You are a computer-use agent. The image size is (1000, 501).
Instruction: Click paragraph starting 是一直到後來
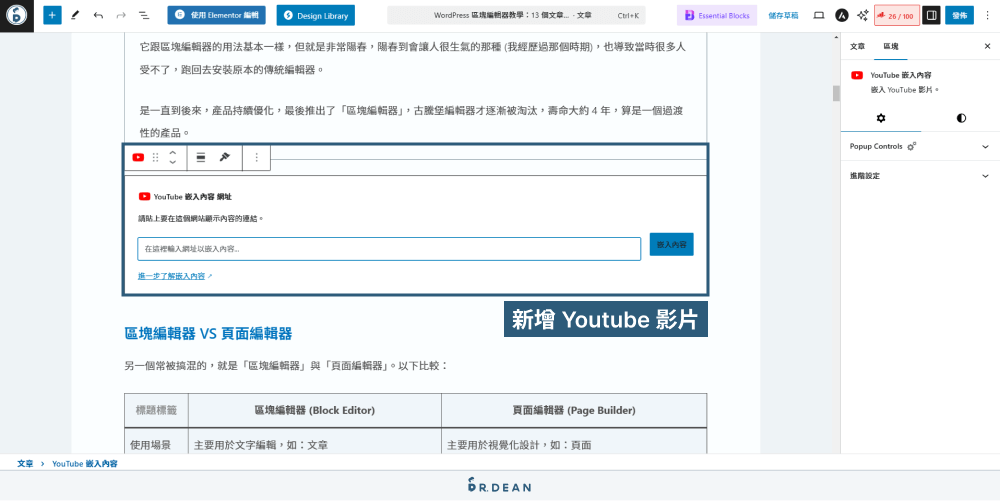413,121
